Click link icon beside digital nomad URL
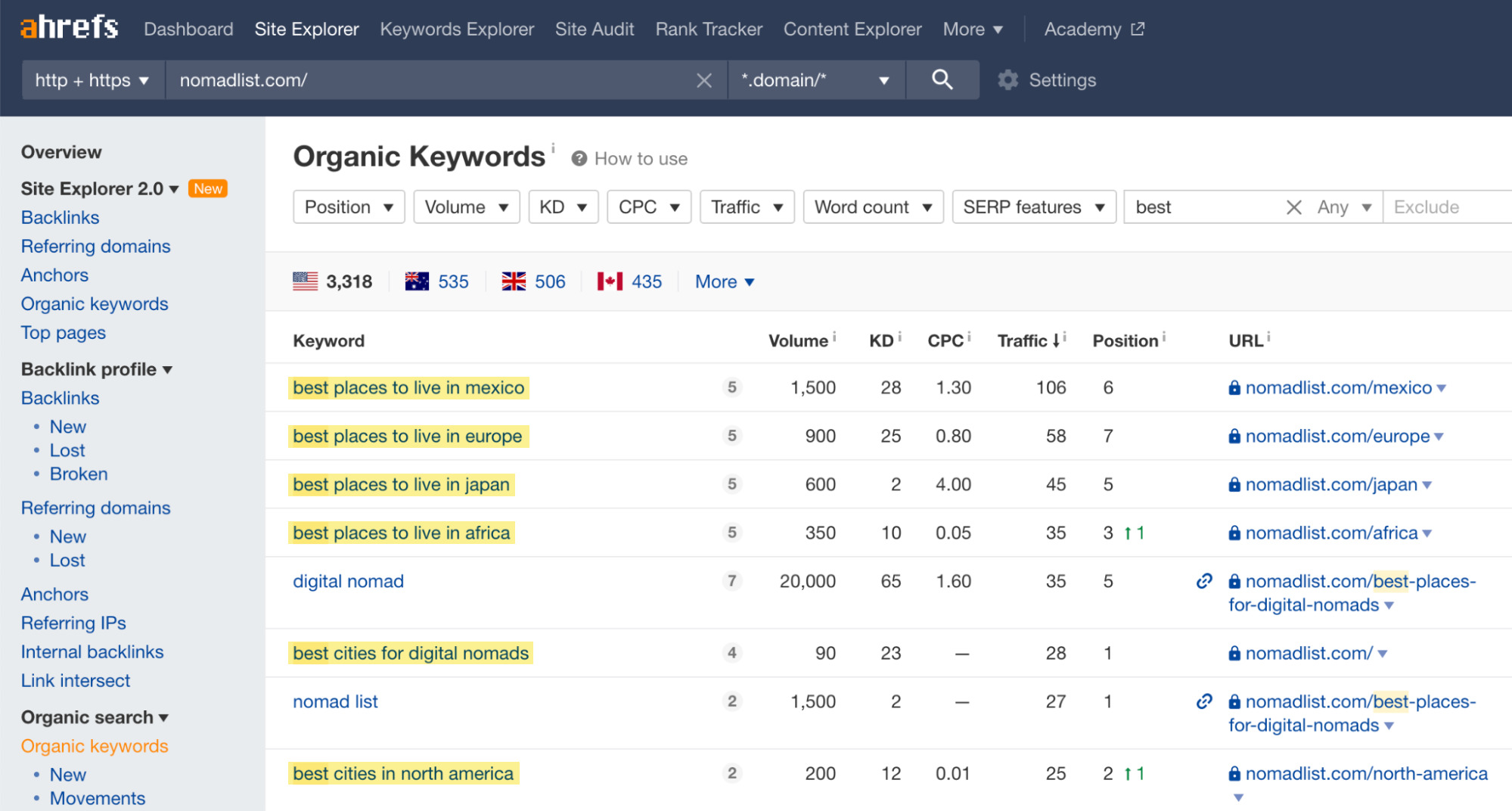 [1204, 581]
